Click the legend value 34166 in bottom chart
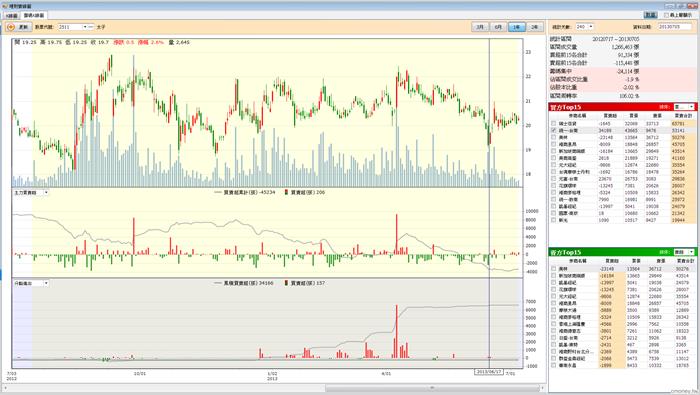Viewport: 700px width, 395px height. point(267,283)
